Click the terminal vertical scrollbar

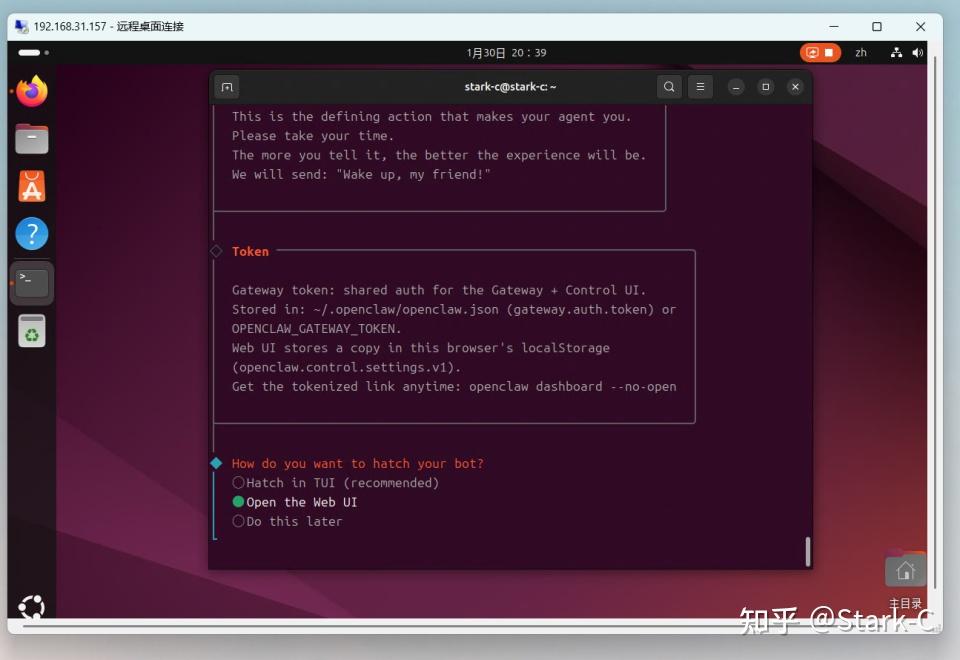[x=808, y=552]
